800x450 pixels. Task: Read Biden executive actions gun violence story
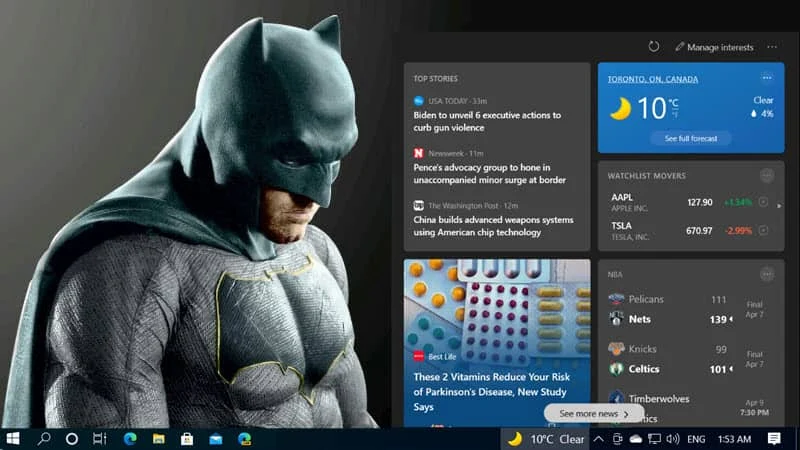pyautogui.click(x=487, y=121)
